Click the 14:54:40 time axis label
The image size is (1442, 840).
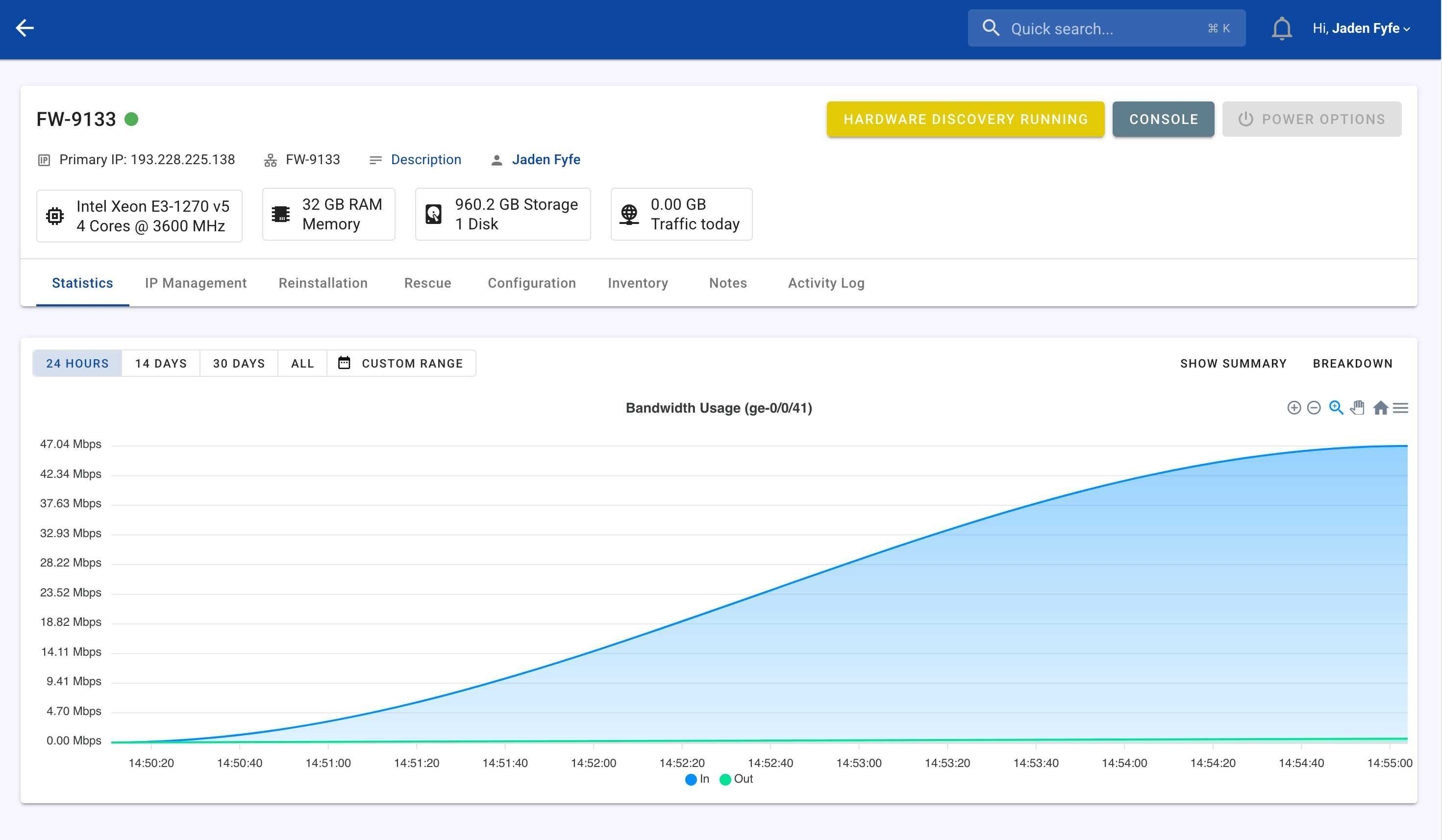click(x=1301, y=763)
